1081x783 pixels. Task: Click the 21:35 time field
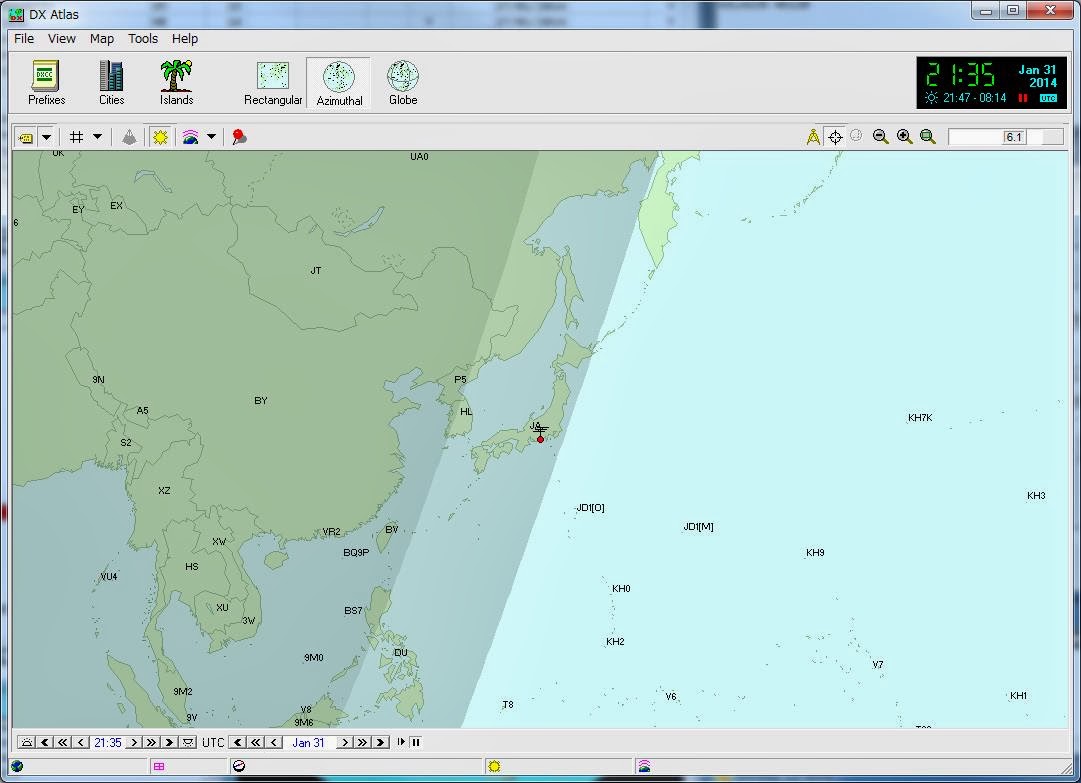108,742
